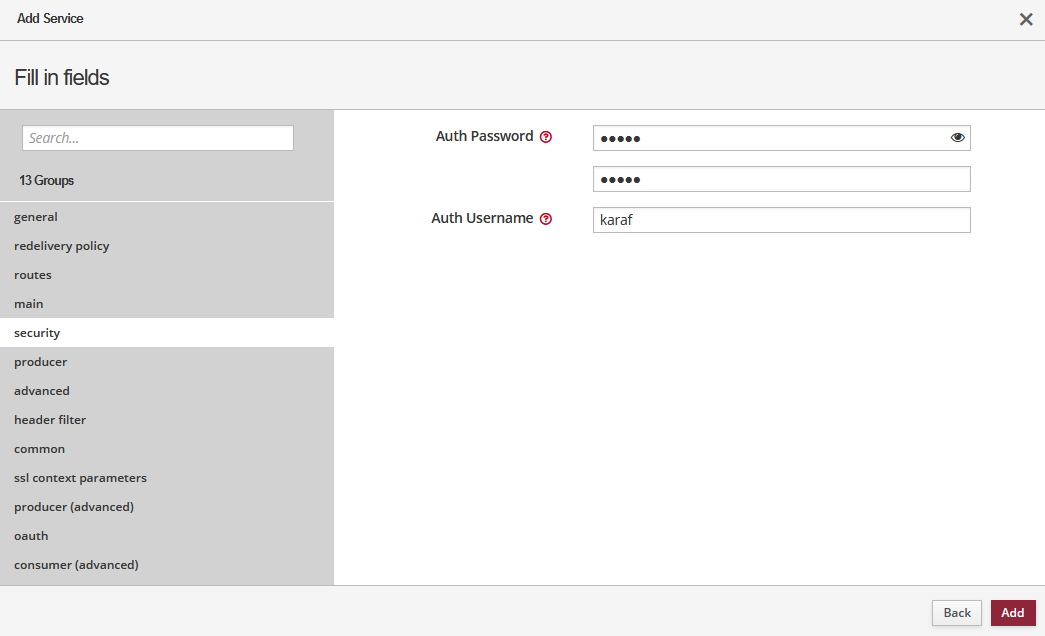Click inside the group search box
The height and width of the screenshot is (636, 1045).
[x=157, y=137]
